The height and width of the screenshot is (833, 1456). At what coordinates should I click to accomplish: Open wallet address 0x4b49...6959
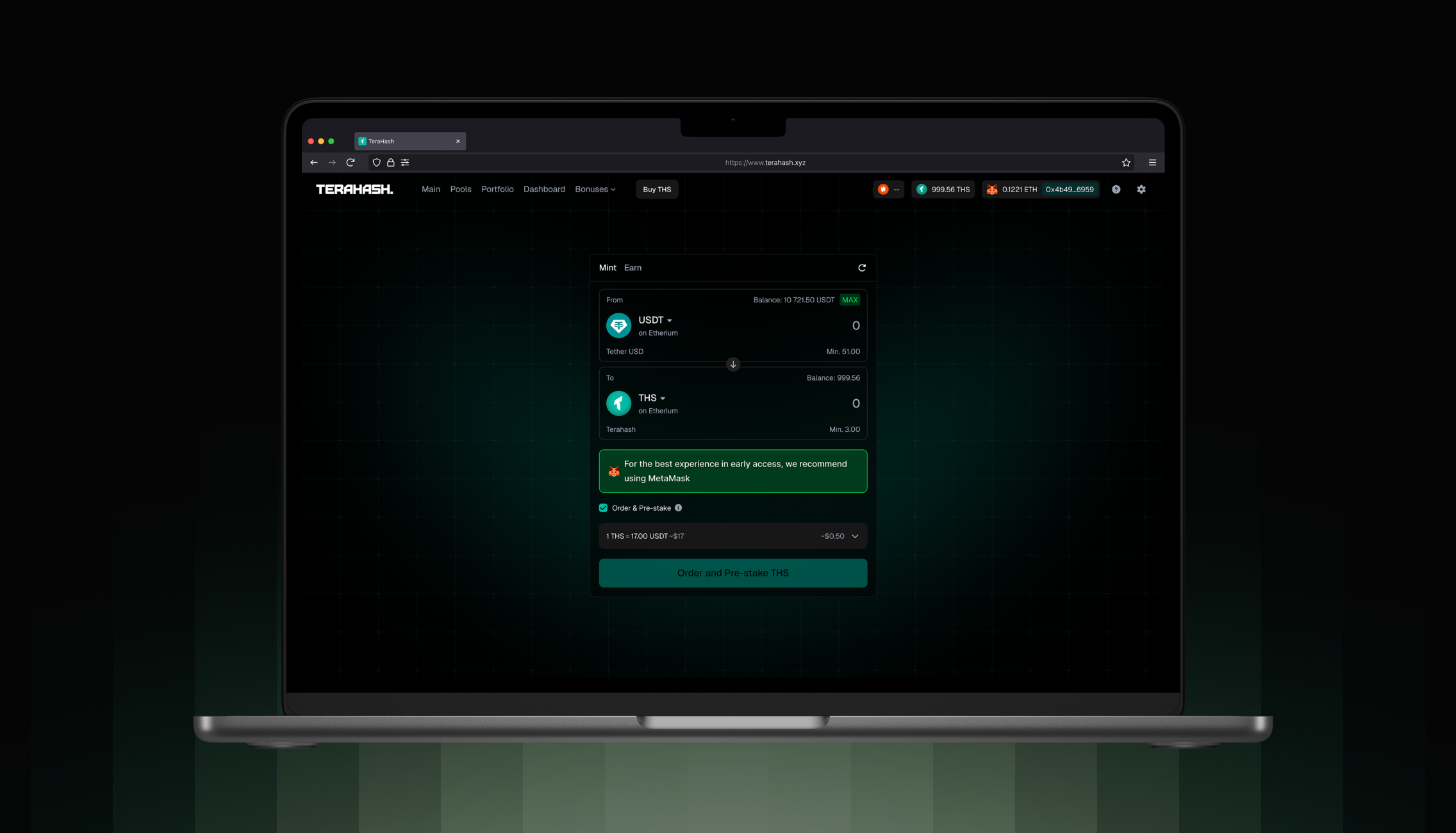[1070, 189]
